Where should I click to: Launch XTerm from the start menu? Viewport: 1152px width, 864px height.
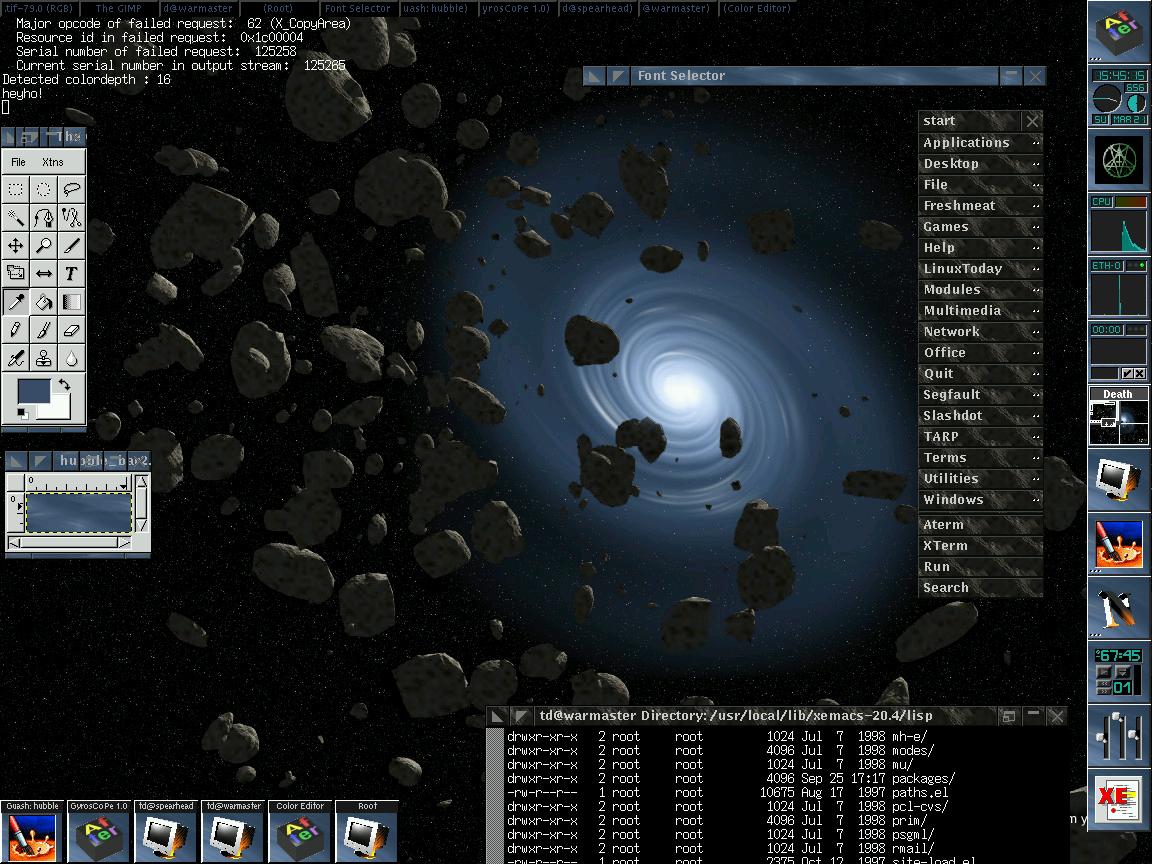(945, 546)
